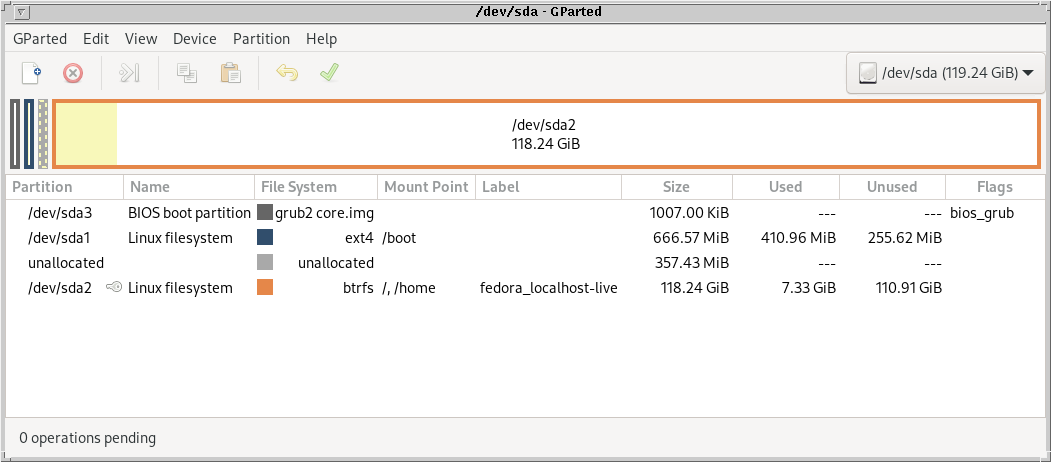Click the orange btrfs color swatch
The width and height of the screenshot is (1051, 462).
(265, 288)
